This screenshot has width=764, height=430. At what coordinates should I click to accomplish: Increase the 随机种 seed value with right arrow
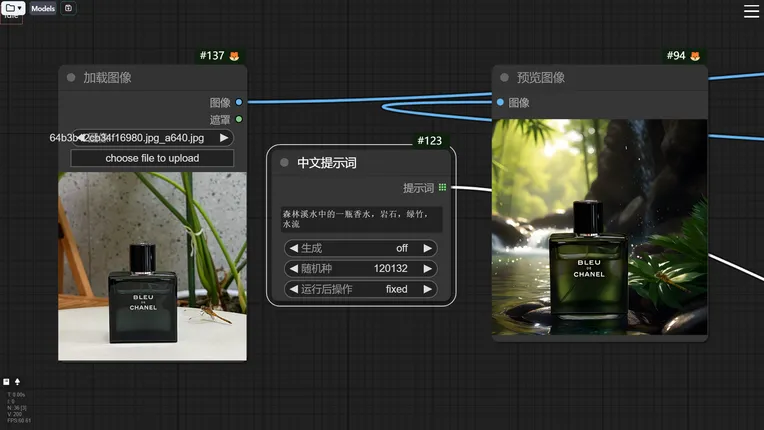pos(427,269)
